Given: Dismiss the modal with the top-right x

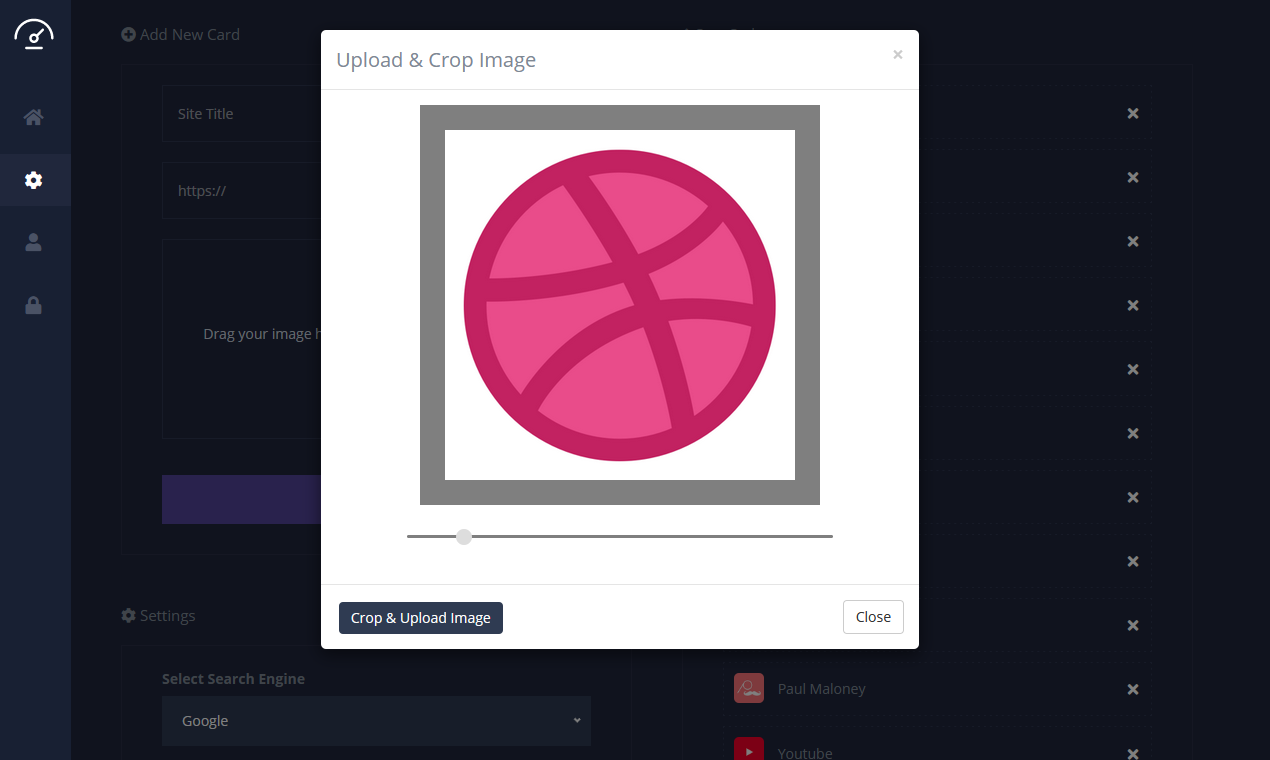Looking at the screenshot, I should 898,55.
